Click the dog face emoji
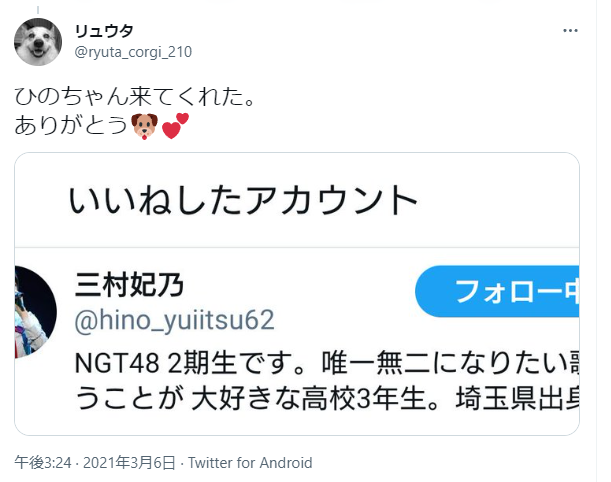Screen dimensions: 611x482 tap(145, 126)
